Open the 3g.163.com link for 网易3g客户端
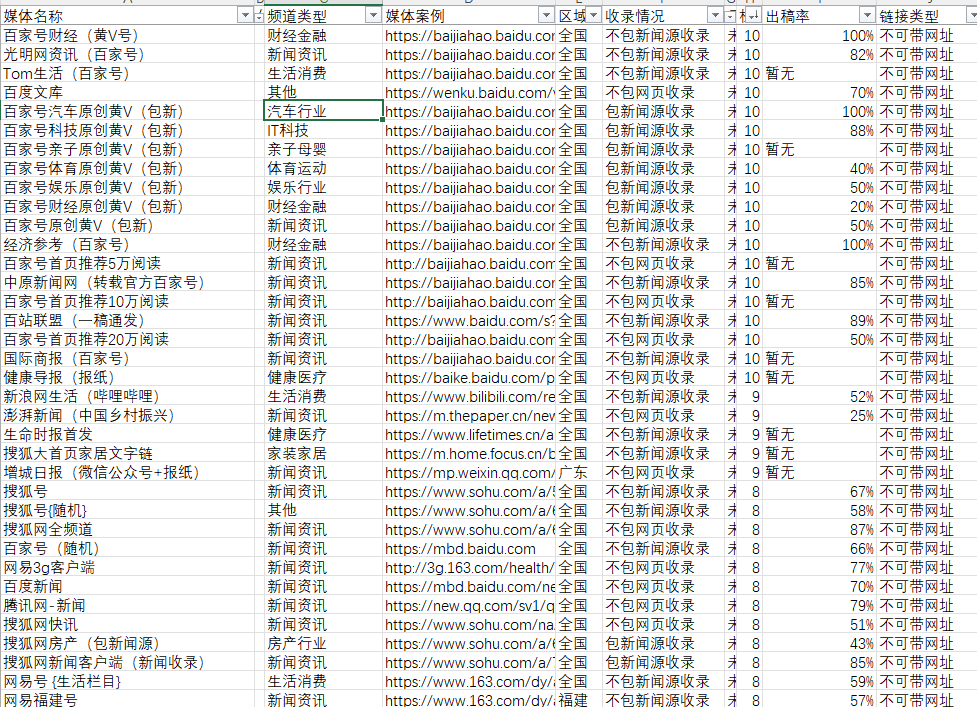The width and height of the screenshot is (977, 707). coord(469,567)
